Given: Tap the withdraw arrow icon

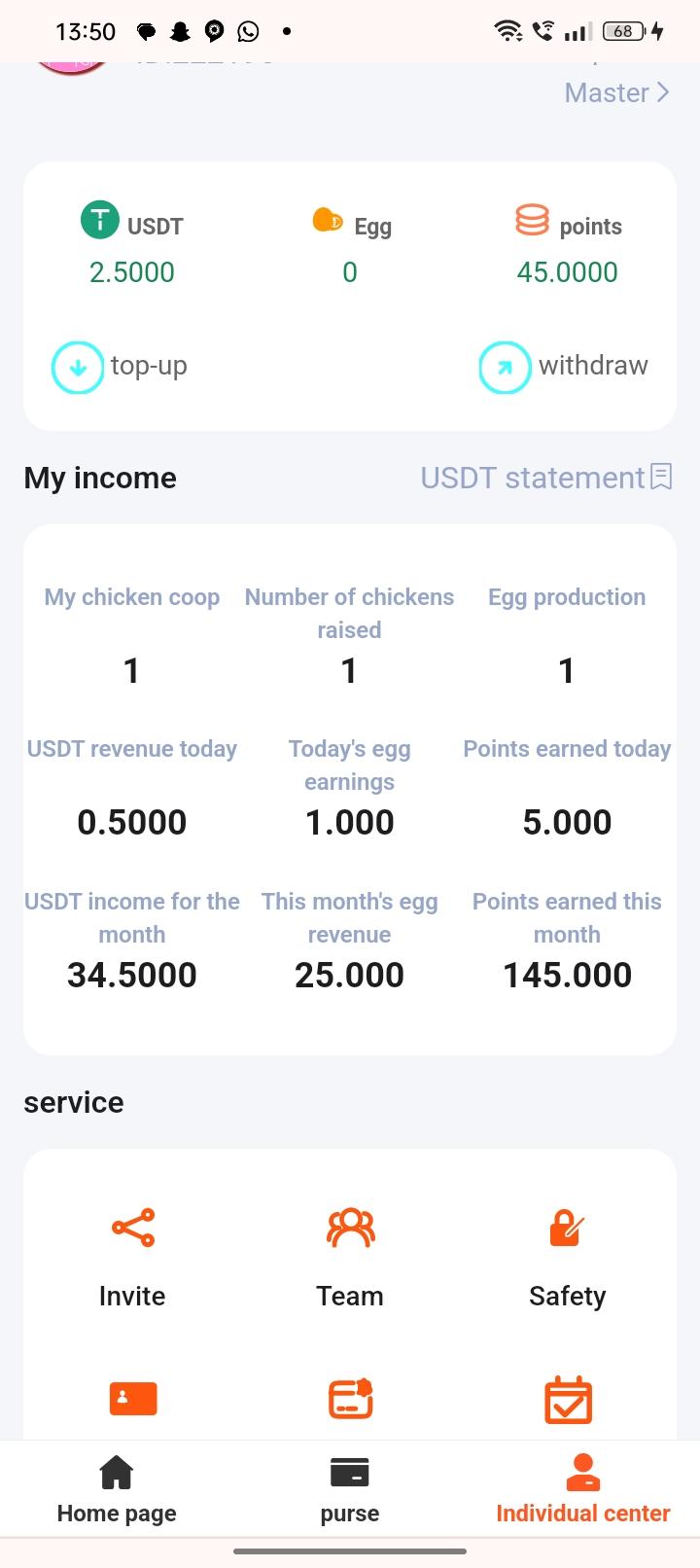Looking at the screenshot, I should (x=505, y=368).
